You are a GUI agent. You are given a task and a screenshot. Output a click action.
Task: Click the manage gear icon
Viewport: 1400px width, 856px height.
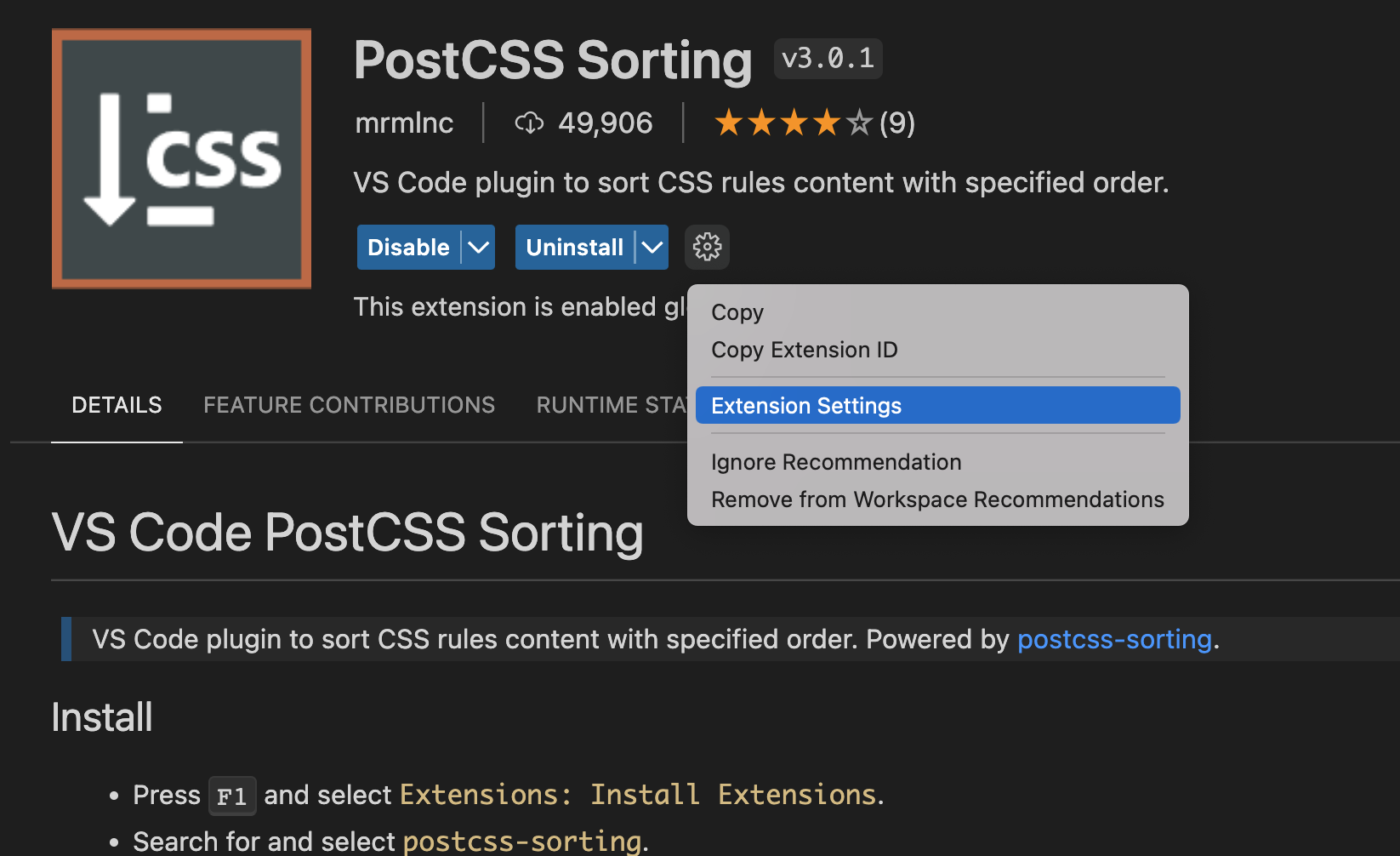tap(707, 248)
